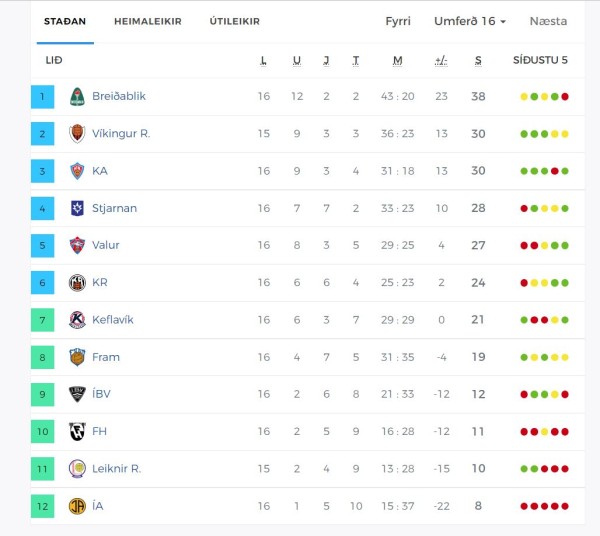Click the ÍA yellow round badge
The image size is (600, 536).
click(77, 506)
